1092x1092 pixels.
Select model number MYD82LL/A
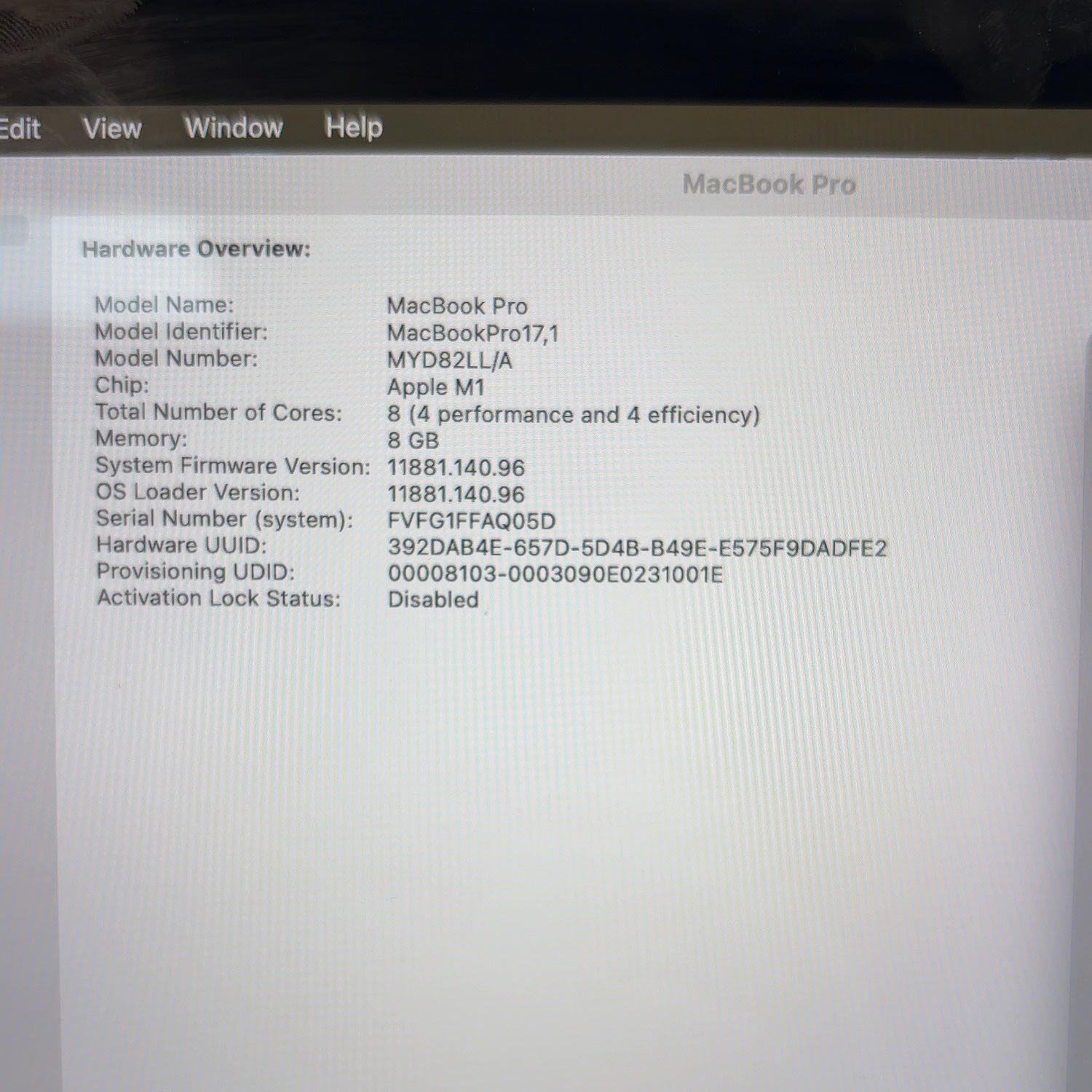pos(449,360)
